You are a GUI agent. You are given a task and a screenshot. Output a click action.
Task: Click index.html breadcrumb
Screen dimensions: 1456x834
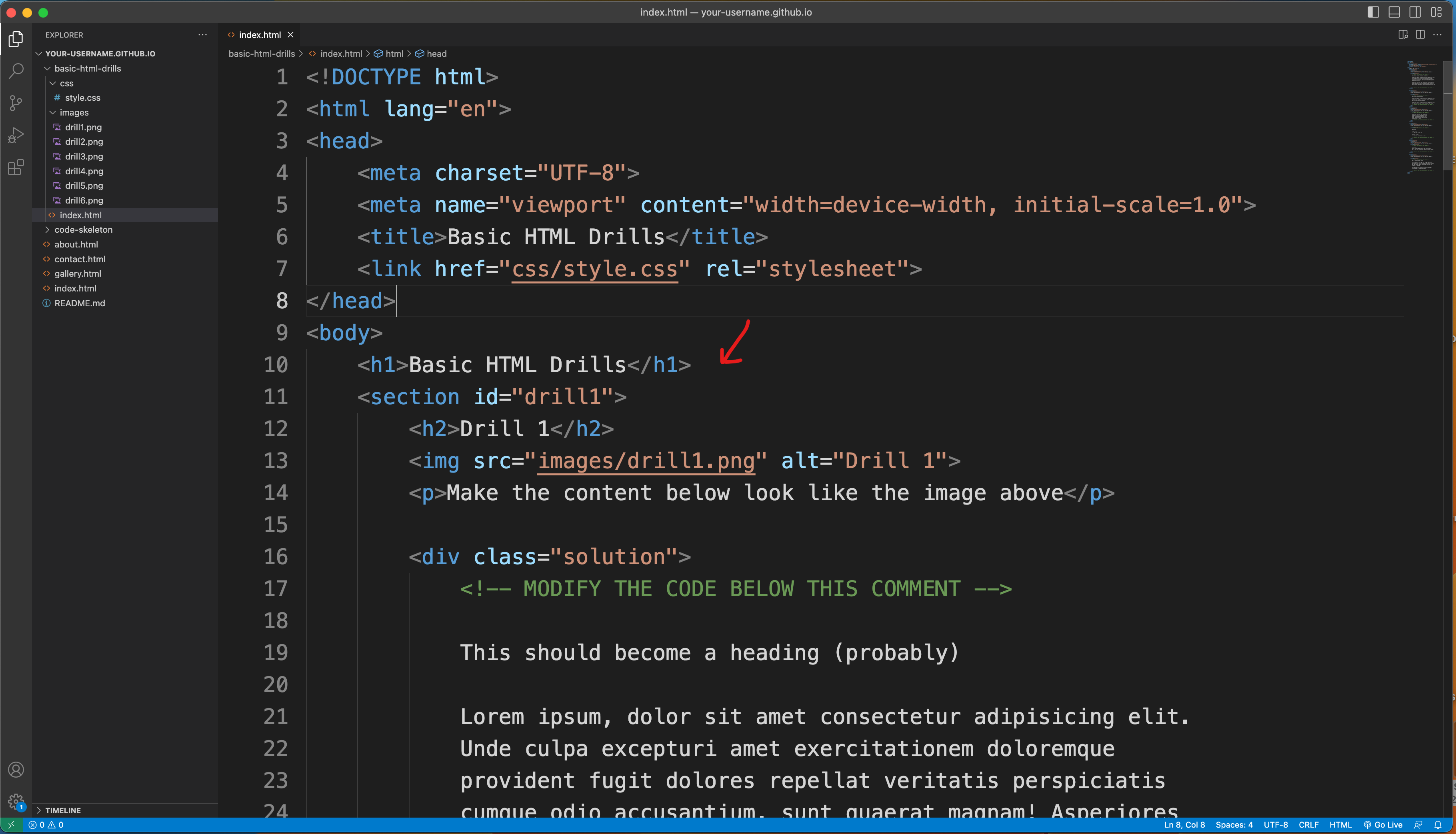pyautogui.click(x=341, y=53)
